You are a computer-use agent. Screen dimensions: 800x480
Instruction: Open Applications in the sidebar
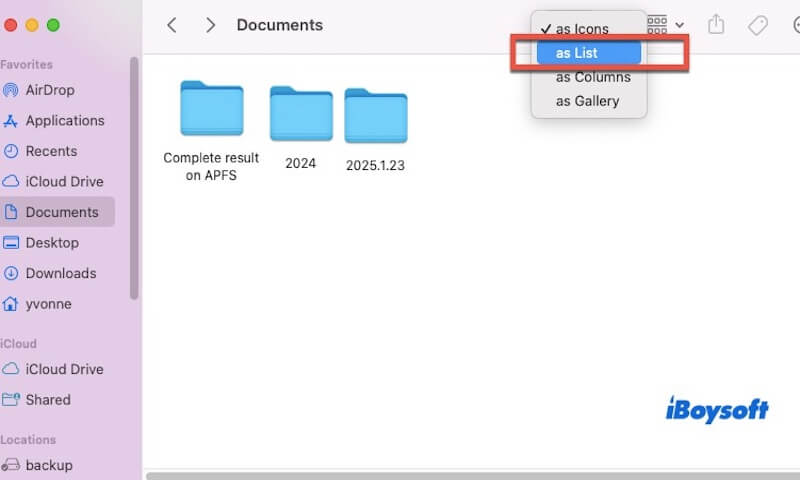[x=64, y=120]
